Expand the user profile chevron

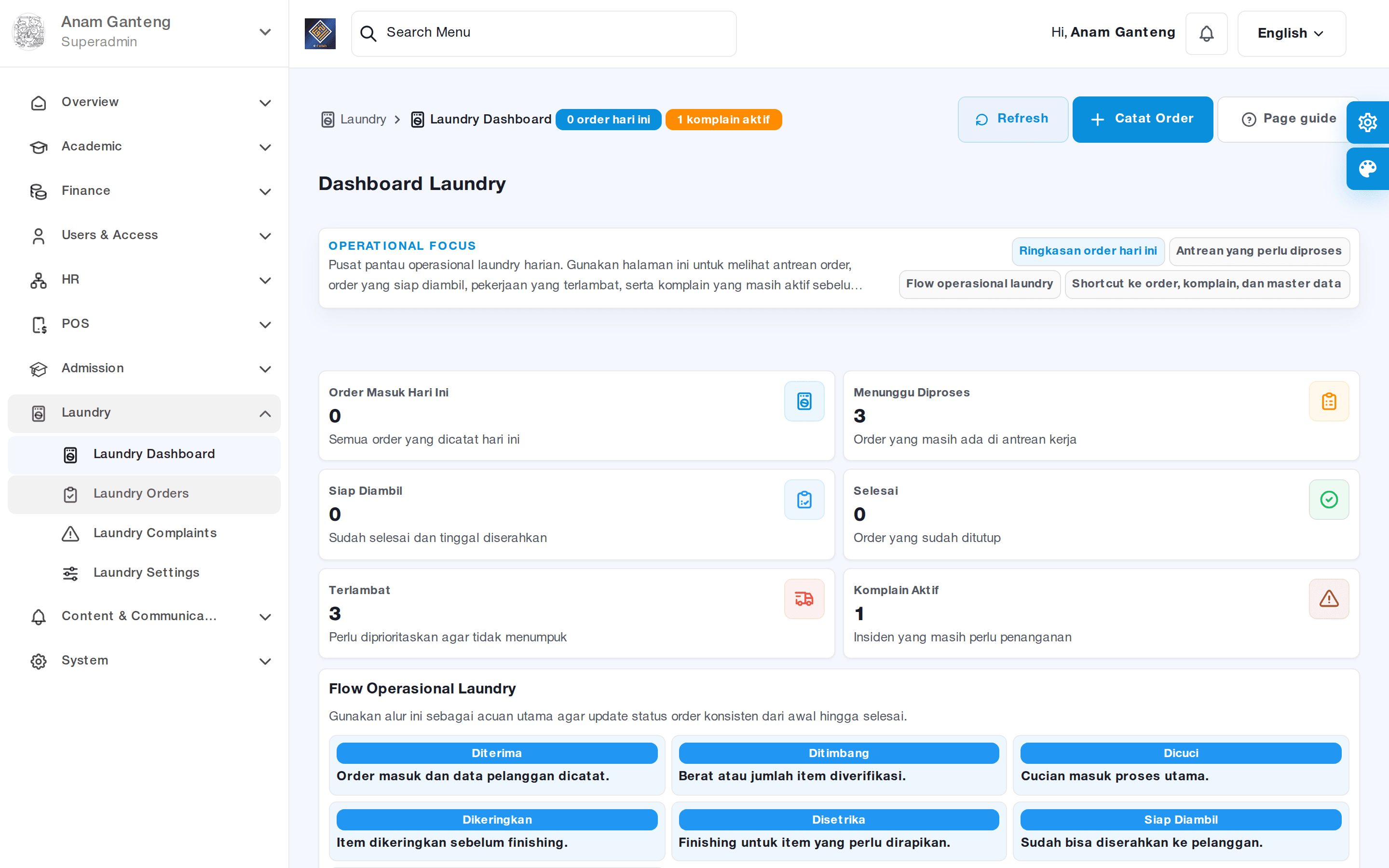[265, 32]
